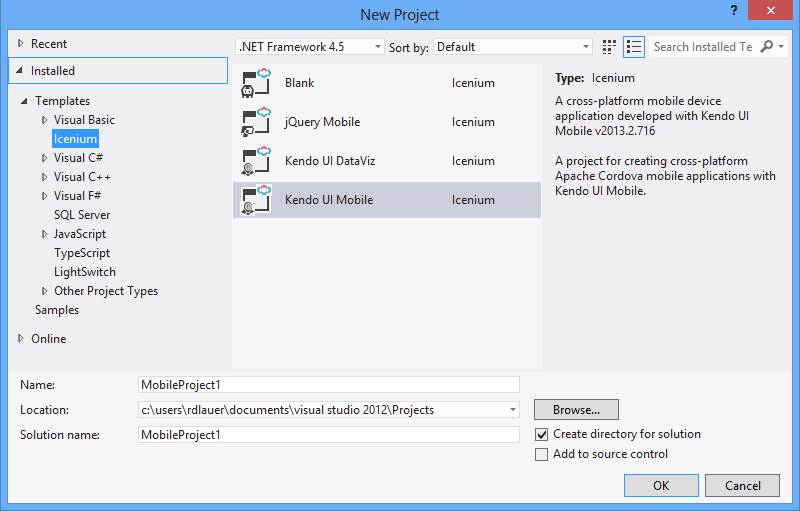Open the Location path dropdown arrow
Screen dimensions: 800x511
tap(513, 410)
